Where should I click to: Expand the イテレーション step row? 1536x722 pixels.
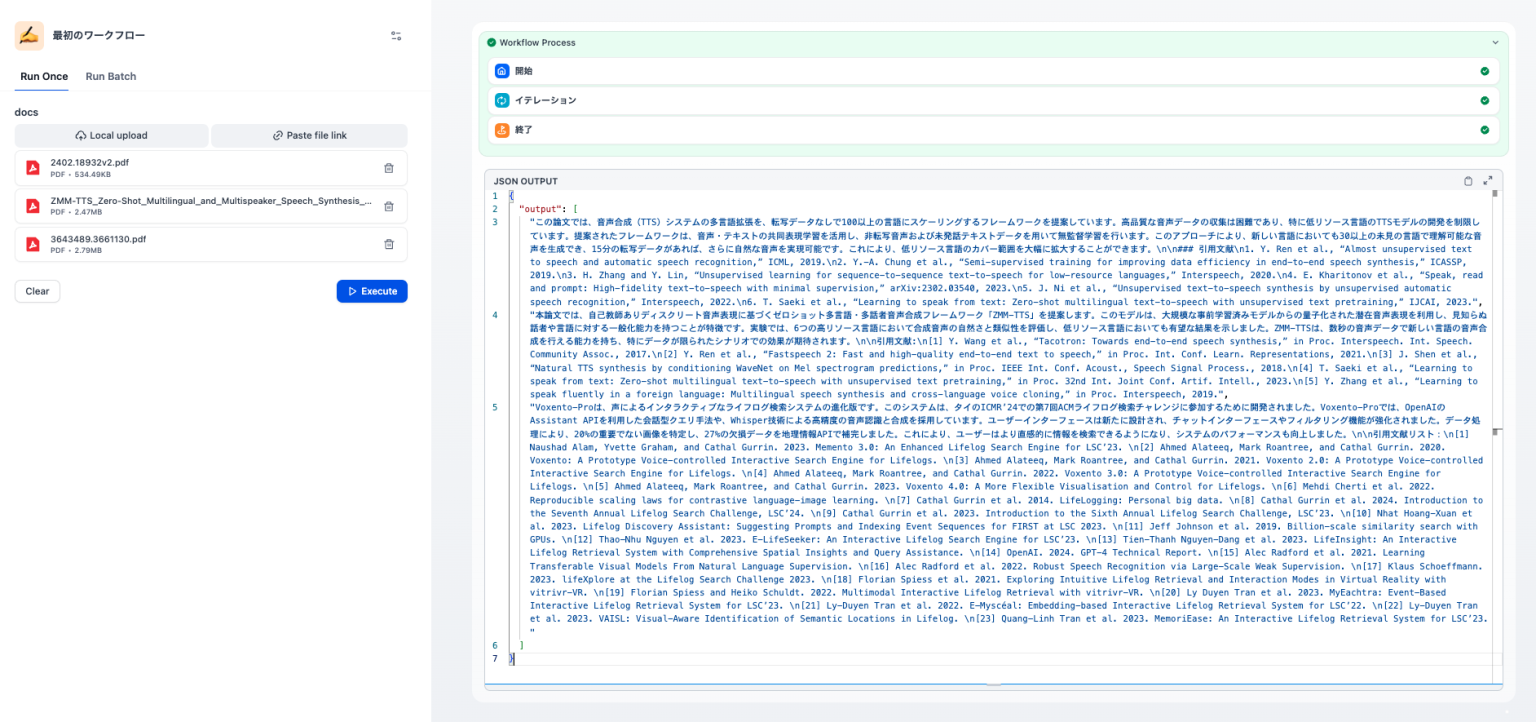tap(988, 101)
